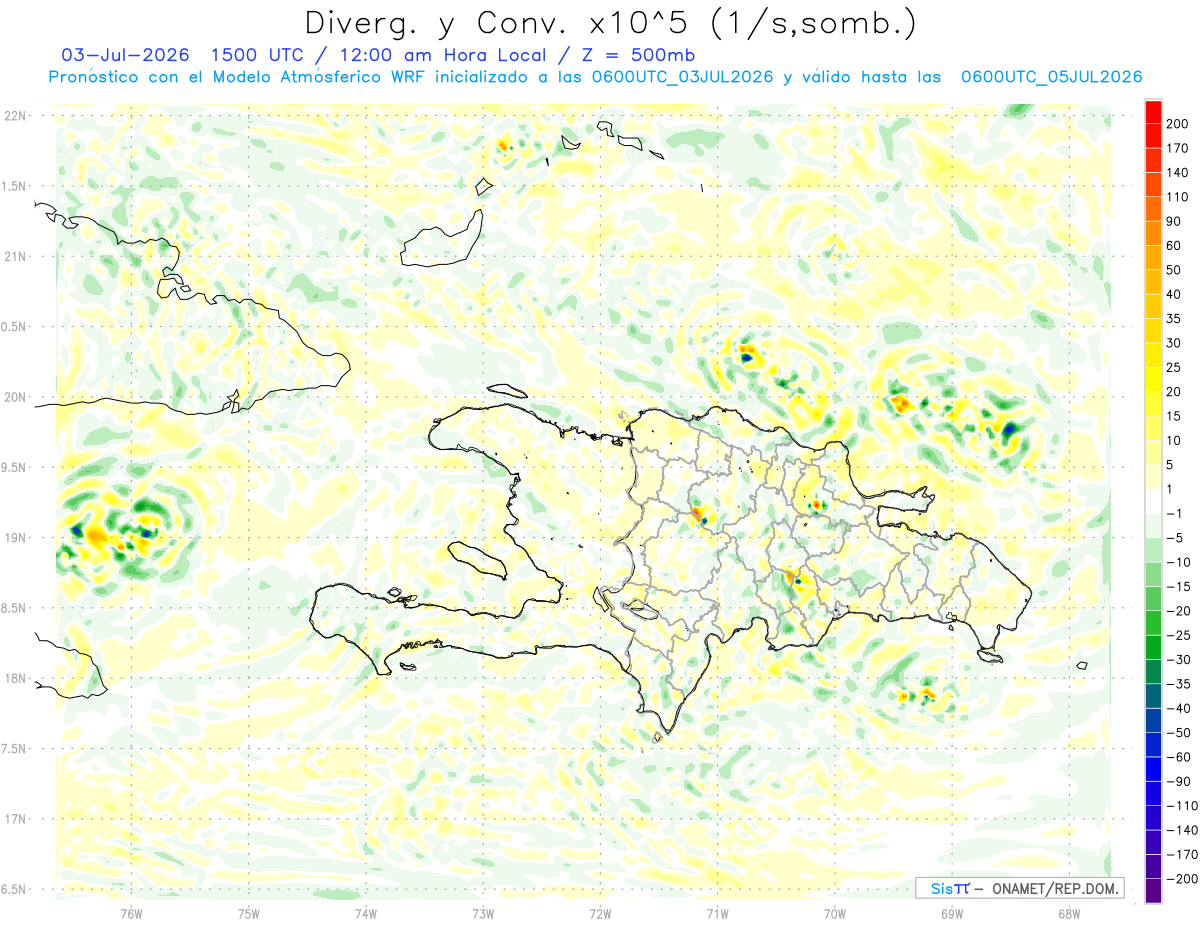Click the '-90' colorbar value

(x=1180, y=782)
